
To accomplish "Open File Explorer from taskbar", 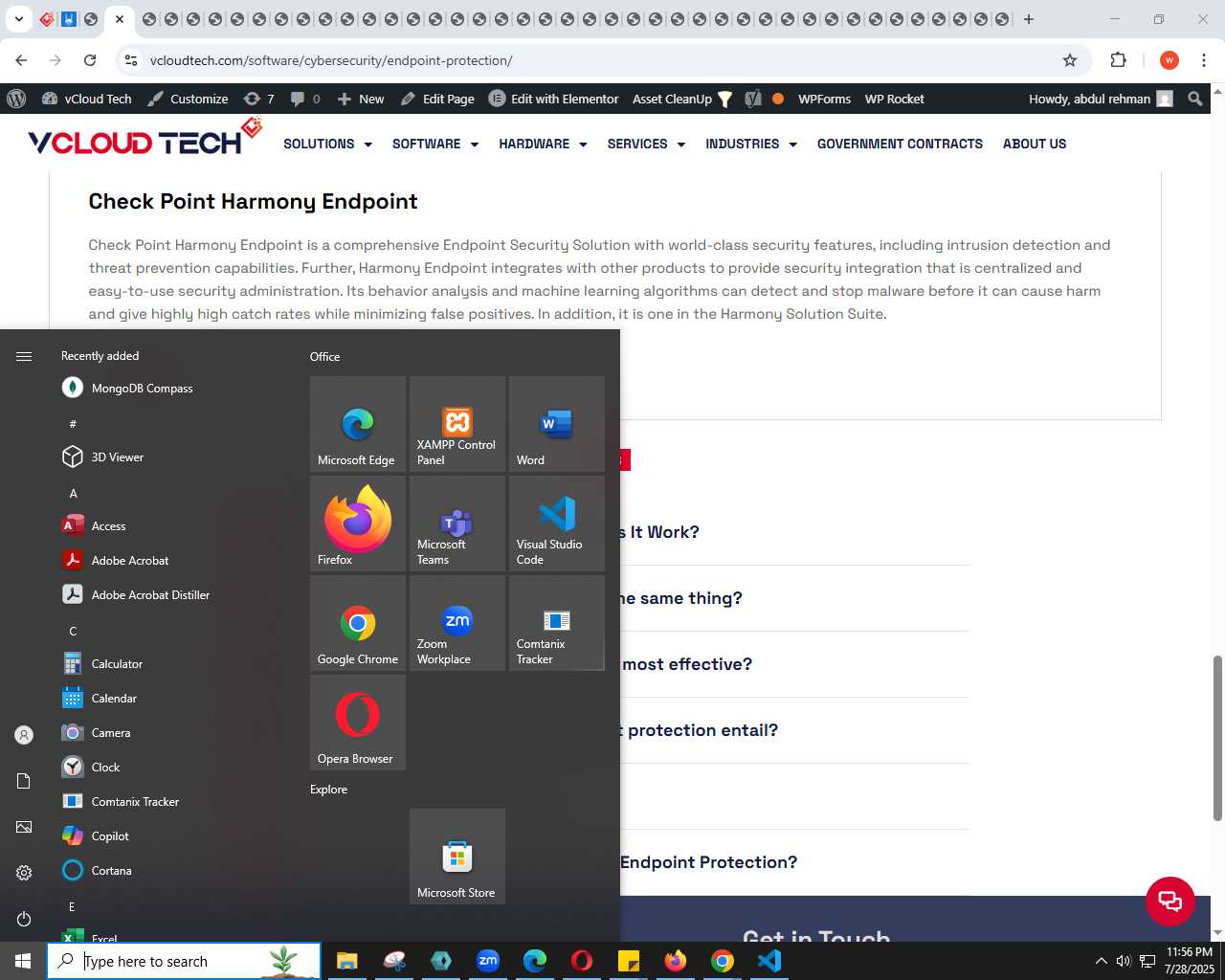I will [346, 961].
